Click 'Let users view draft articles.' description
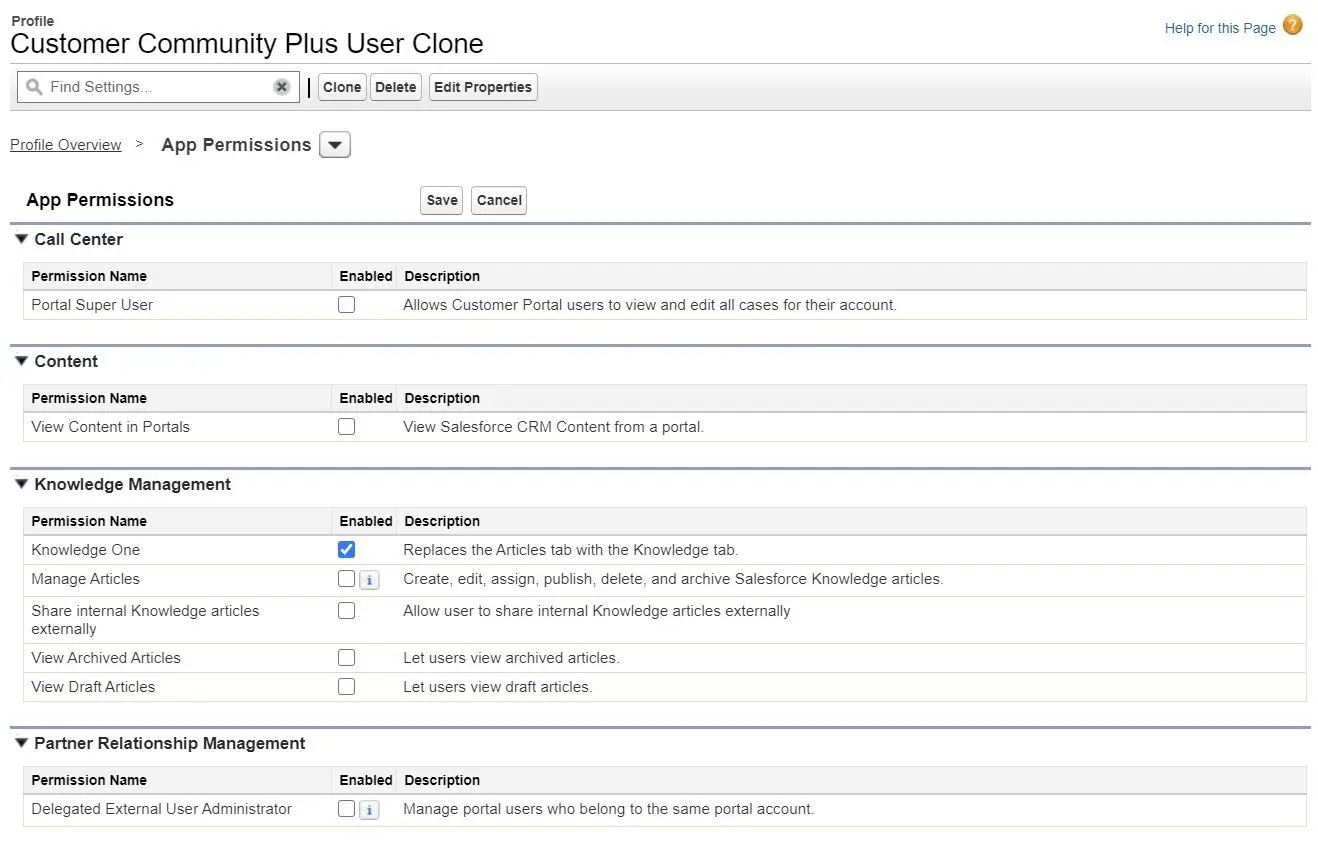Screen dimensions: 1318x842 click(498, 687)
